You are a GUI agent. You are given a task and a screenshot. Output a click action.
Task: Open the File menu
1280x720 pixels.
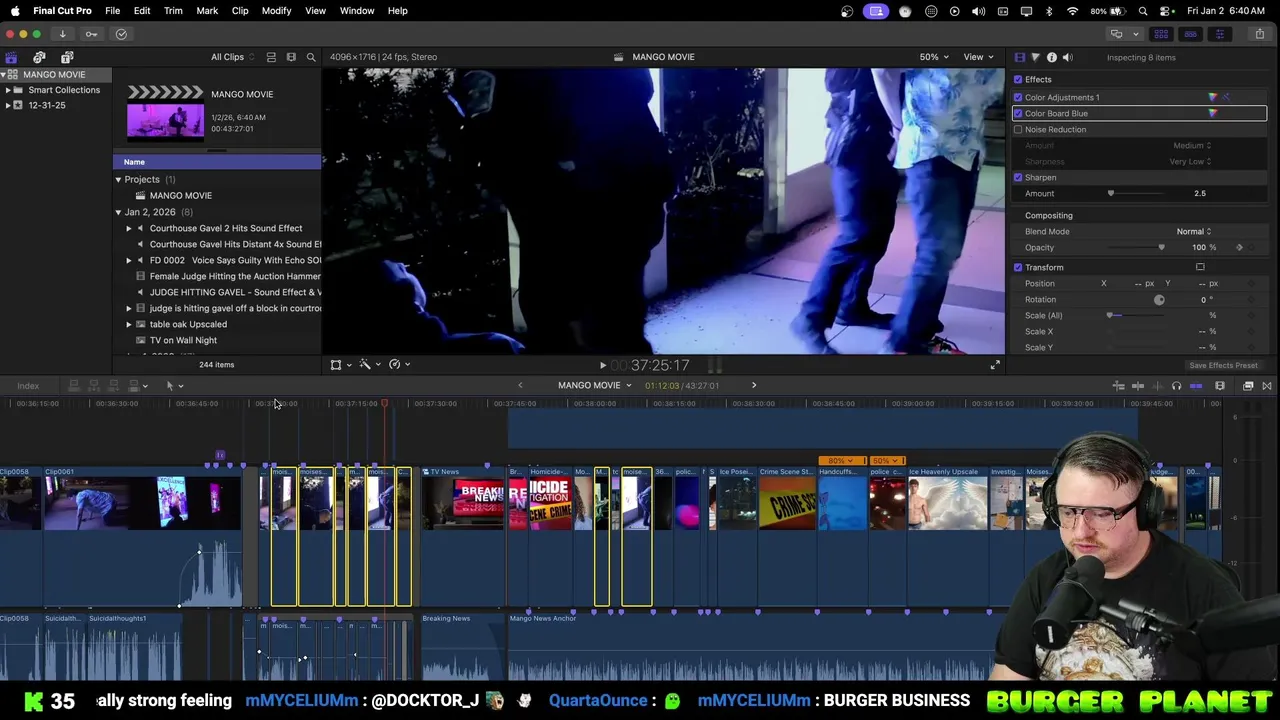[113, 11]
